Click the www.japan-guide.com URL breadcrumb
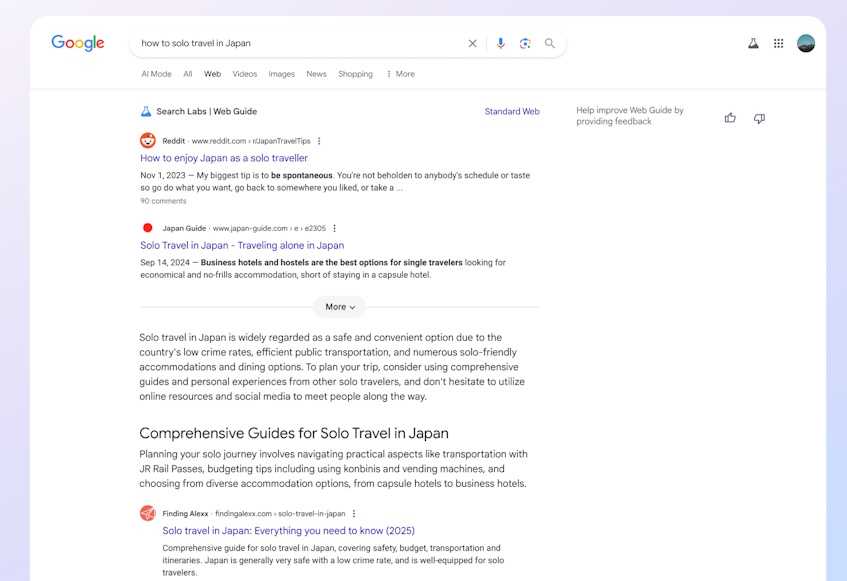 (x=269, y=228)
